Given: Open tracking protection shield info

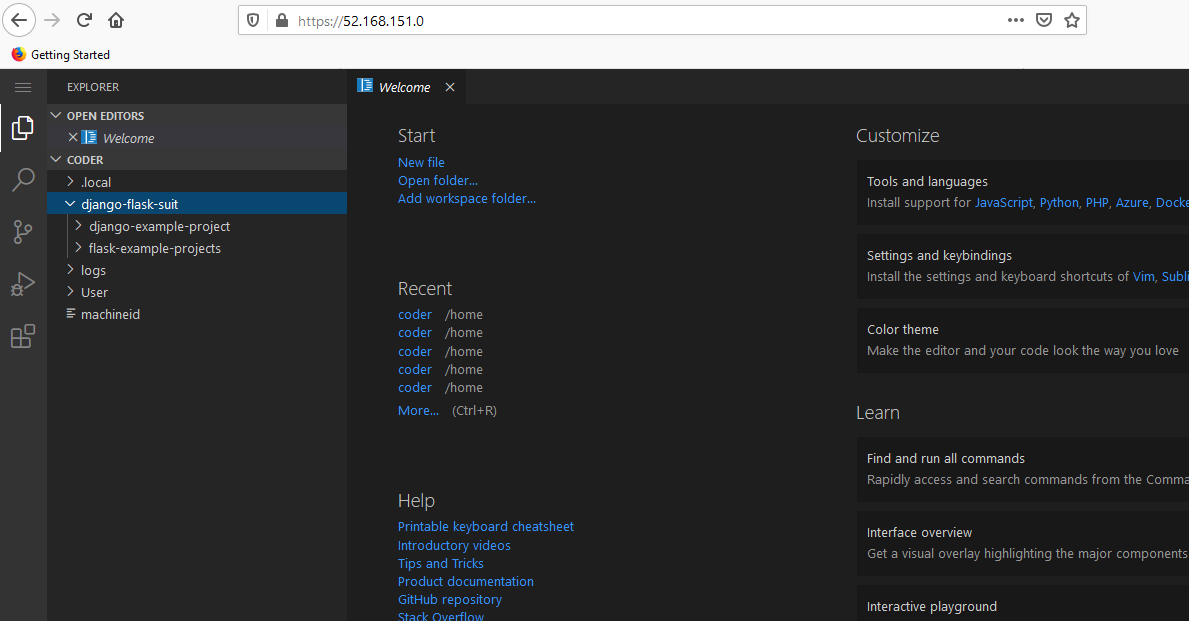Looking at the screenshot, I should coord(253,20).
